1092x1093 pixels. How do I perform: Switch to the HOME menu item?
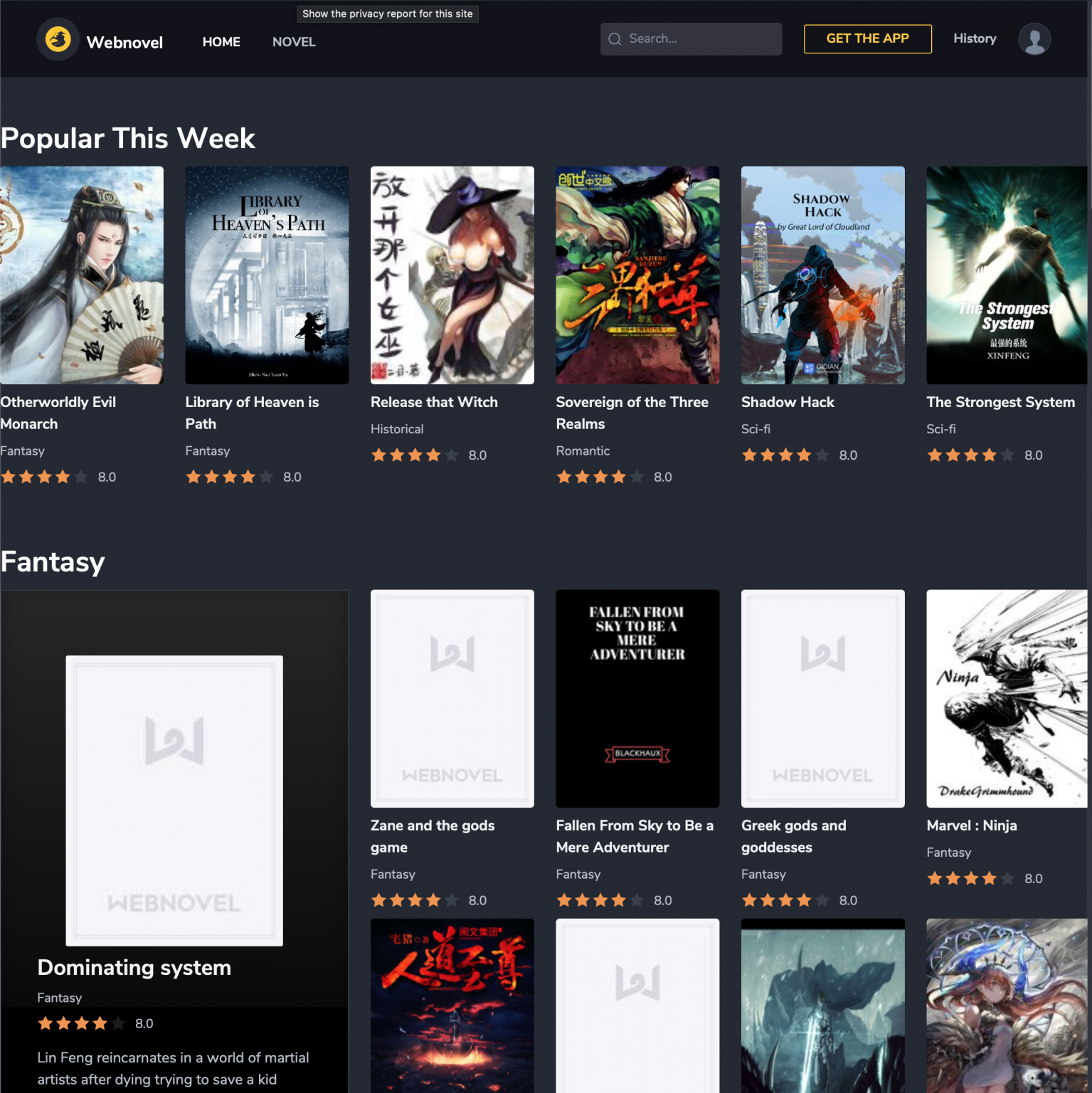[x=221, y=41]
